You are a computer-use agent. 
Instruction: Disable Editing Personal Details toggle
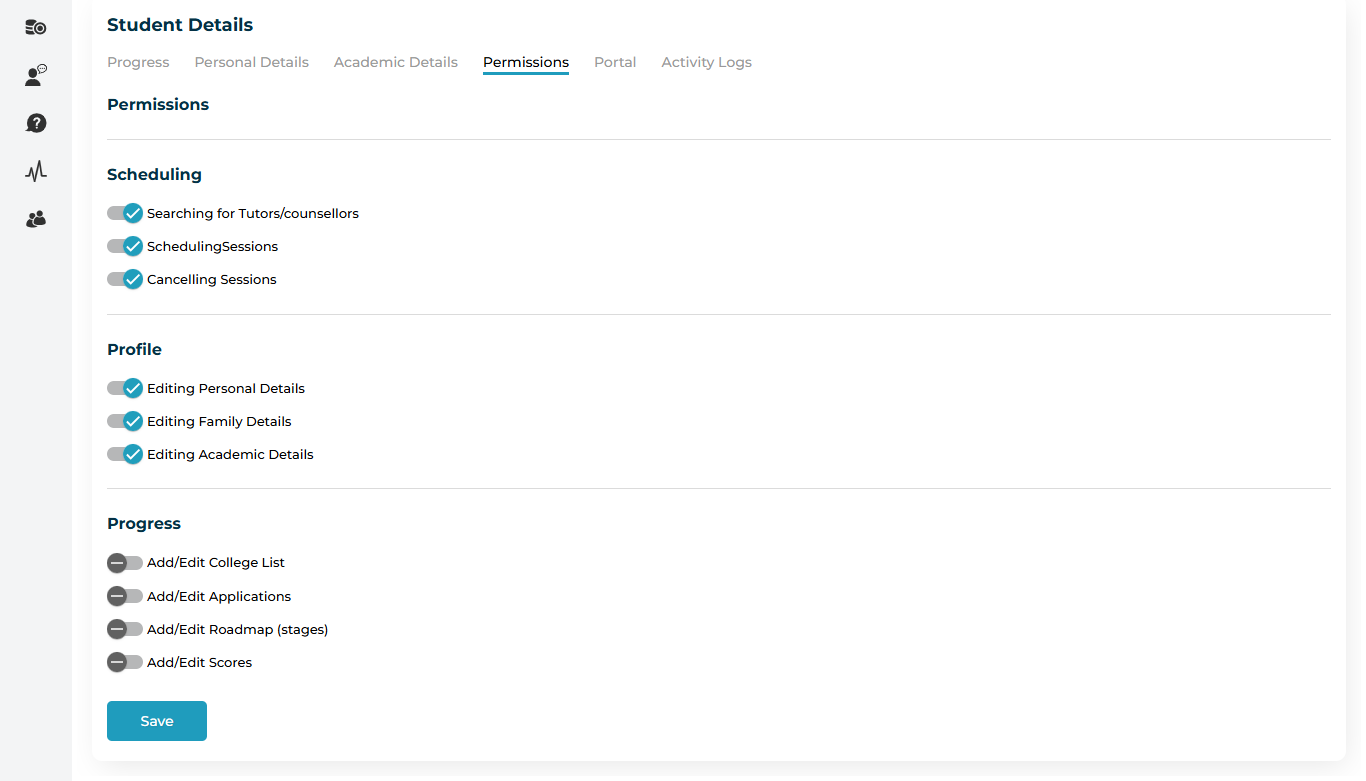tap(125, 388)
